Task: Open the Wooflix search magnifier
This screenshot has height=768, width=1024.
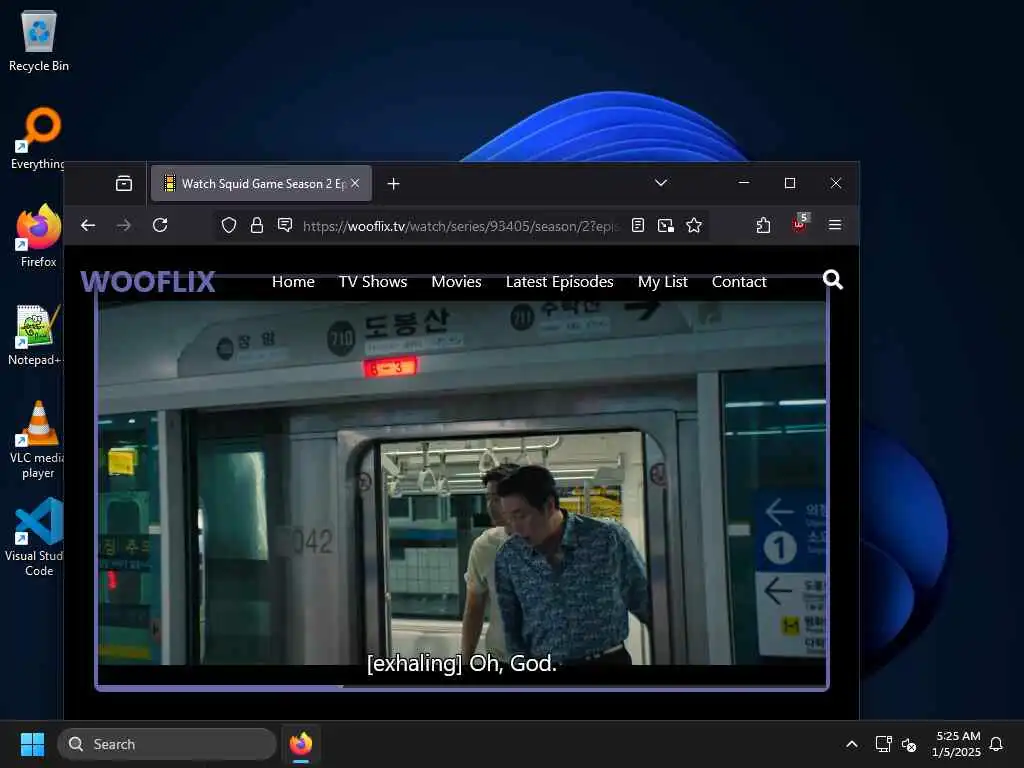Action: [833, 280]
